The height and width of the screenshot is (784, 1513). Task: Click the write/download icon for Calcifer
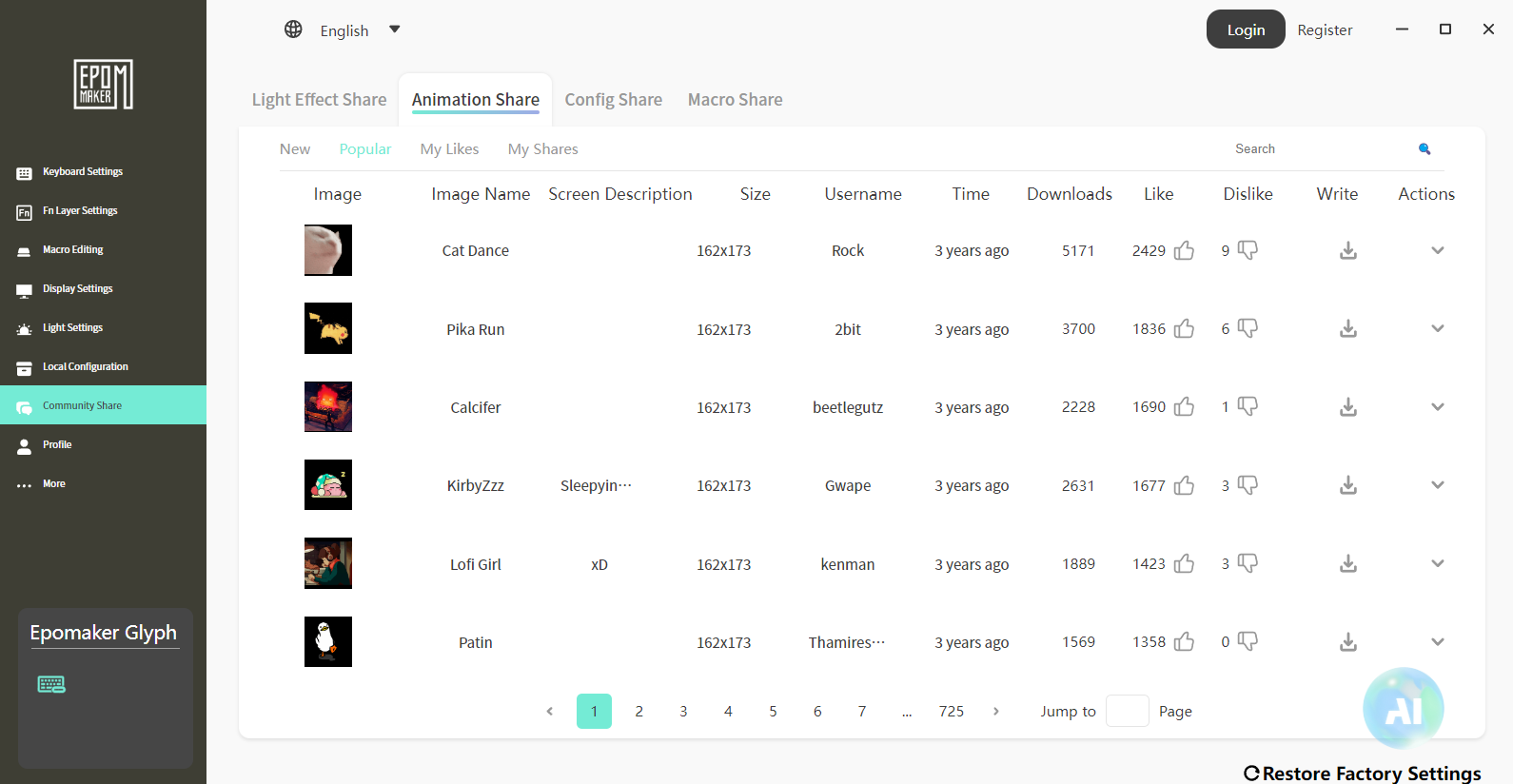tap(1347, 407)
